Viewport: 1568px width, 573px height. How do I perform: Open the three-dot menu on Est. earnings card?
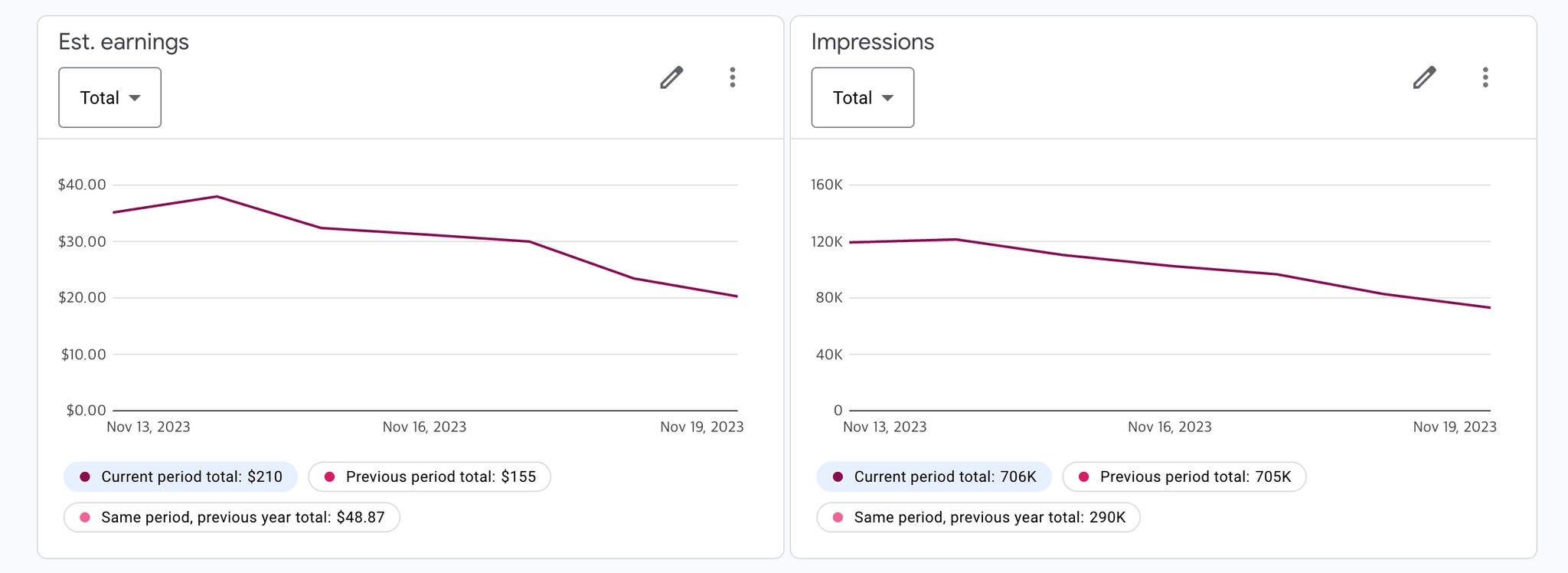733,77
